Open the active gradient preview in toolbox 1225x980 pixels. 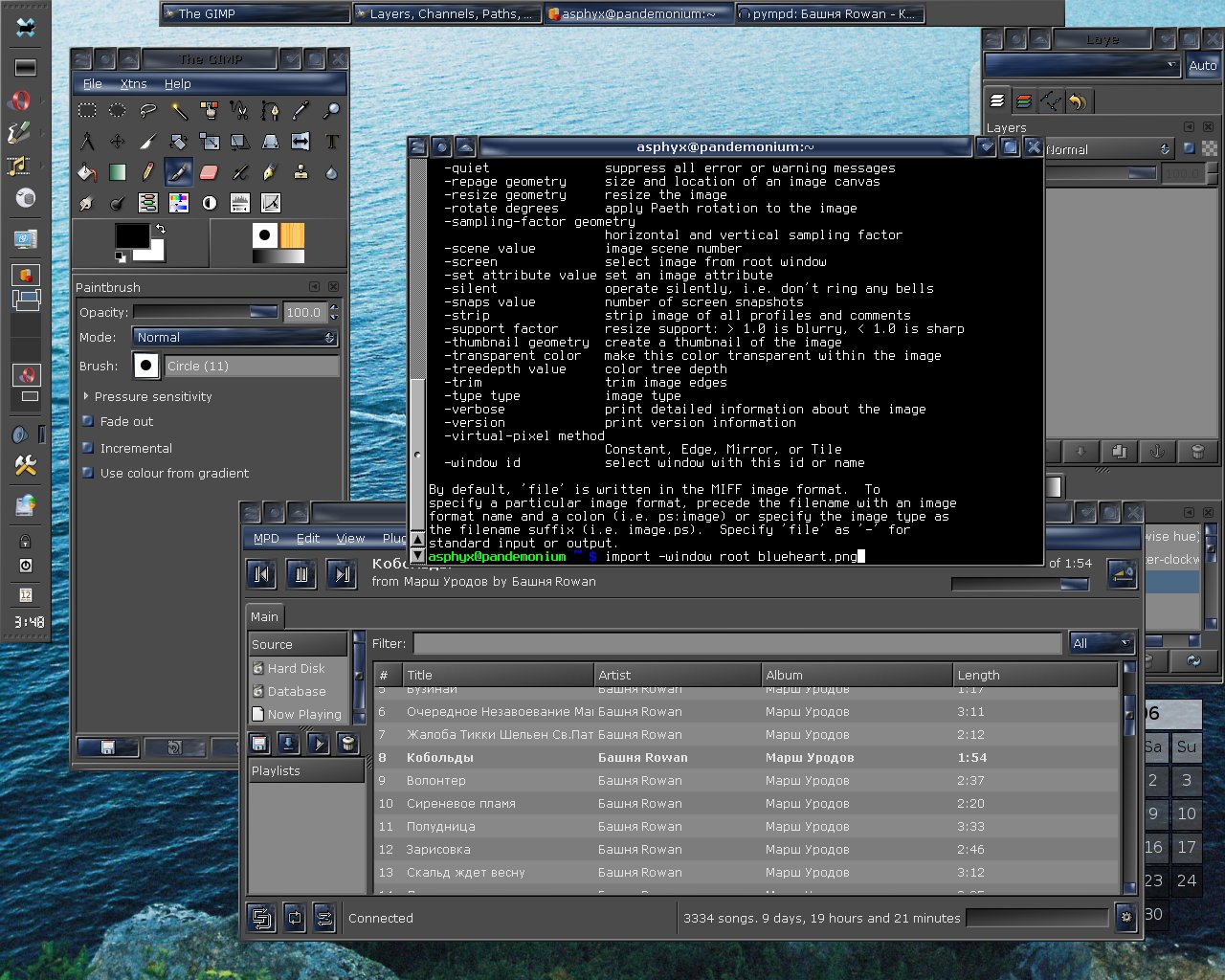coord(278,256)
